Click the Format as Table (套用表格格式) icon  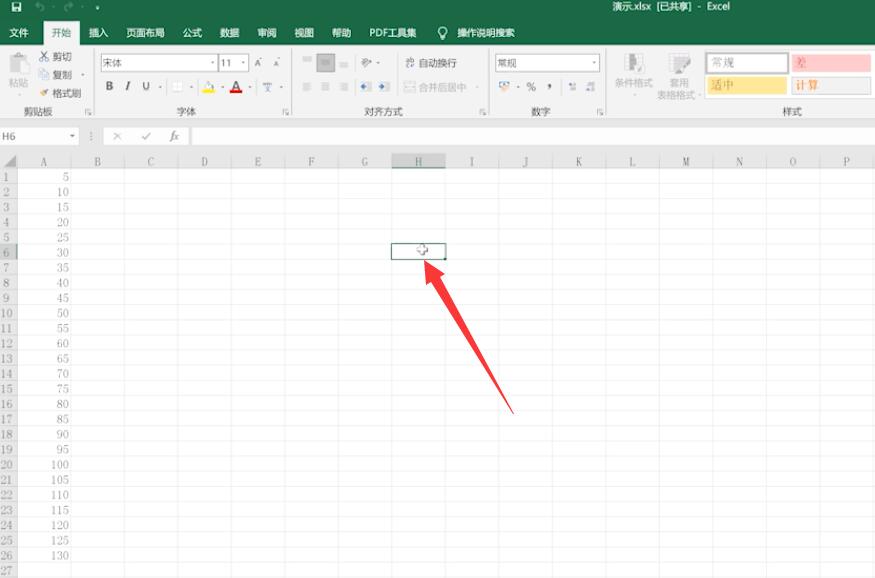tap(679, 62)
